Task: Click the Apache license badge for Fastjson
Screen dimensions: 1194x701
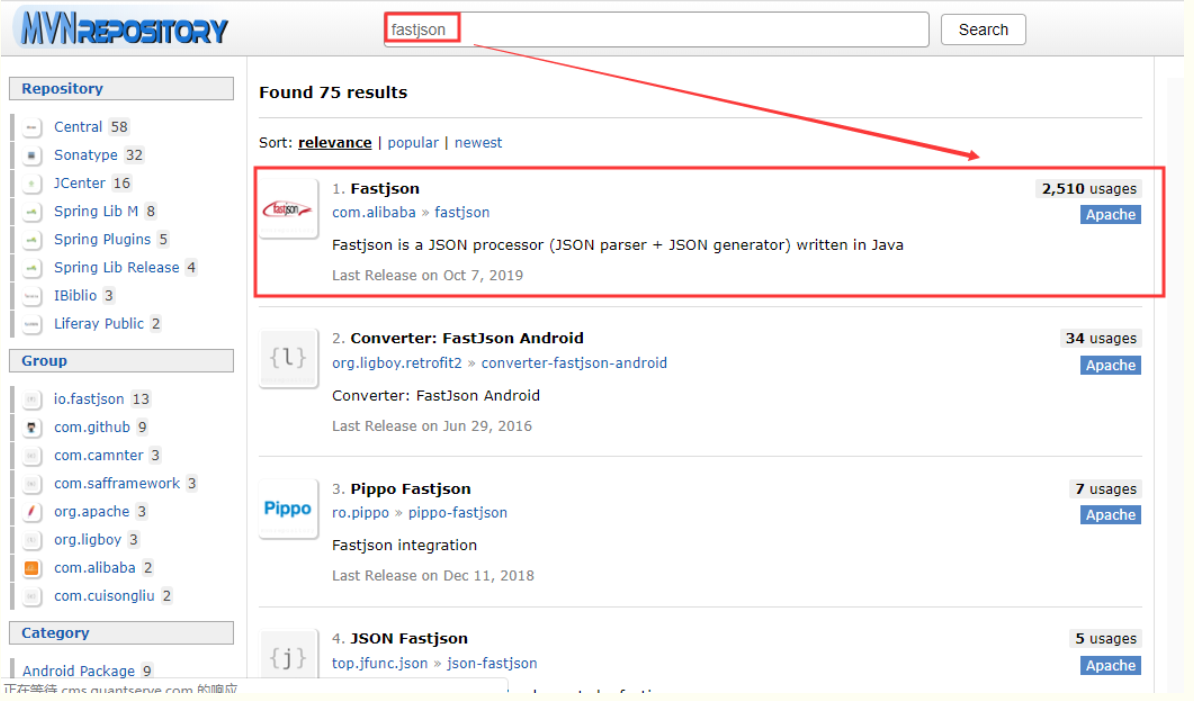Action: click(x=1110, y=215)
